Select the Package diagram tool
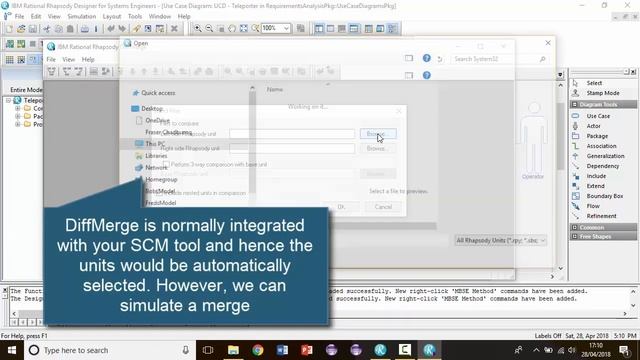Image resolution: width=640 pixels, height=360 pixels. coord(597,136)
